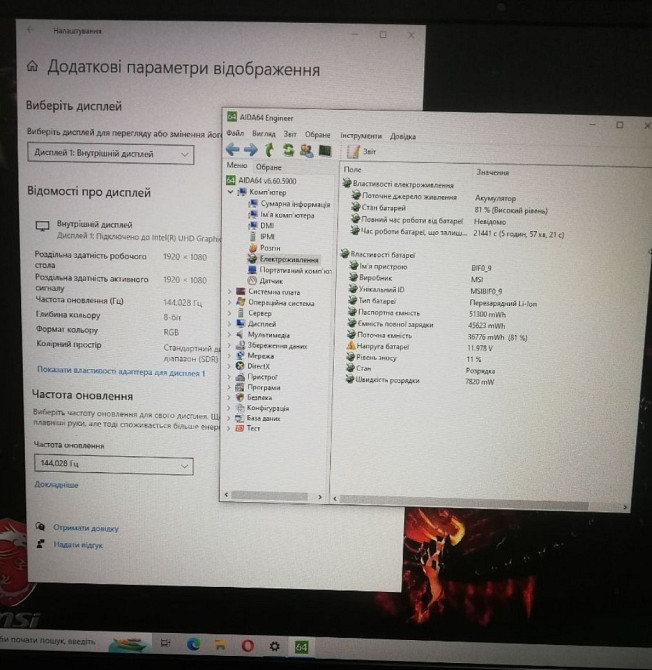The height and width of the screenshot is (670, 652).
Task: Click the Отримати довідку help link
Action: [x=86, y=528]
